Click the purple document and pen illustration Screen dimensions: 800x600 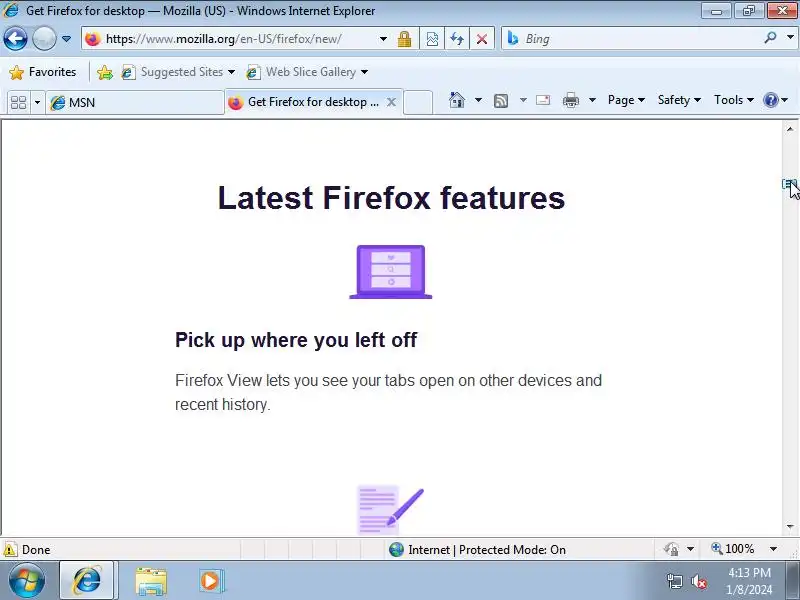[390, 510]
